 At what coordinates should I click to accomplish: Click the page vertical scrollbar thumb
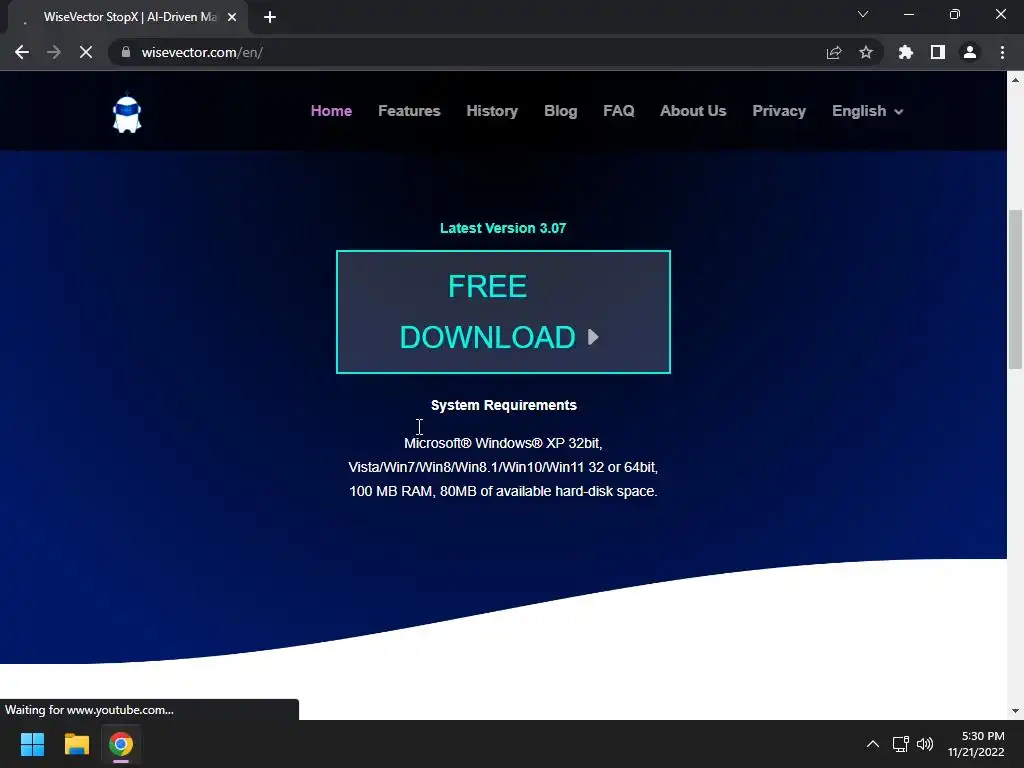tap(1015, 289)
